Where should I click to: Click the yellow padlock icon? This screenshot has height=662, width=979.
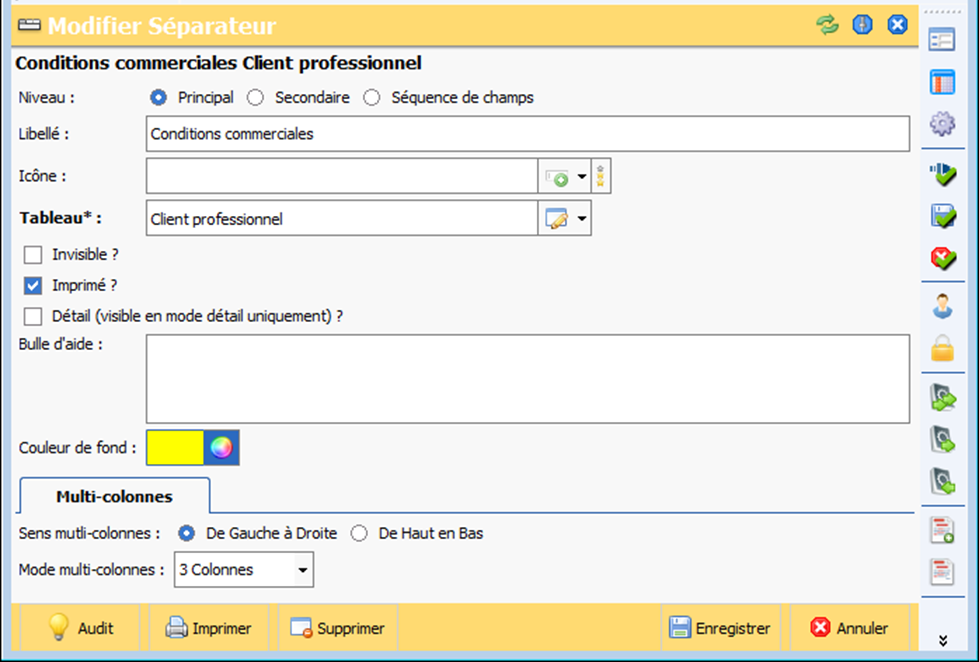point(942,349)
